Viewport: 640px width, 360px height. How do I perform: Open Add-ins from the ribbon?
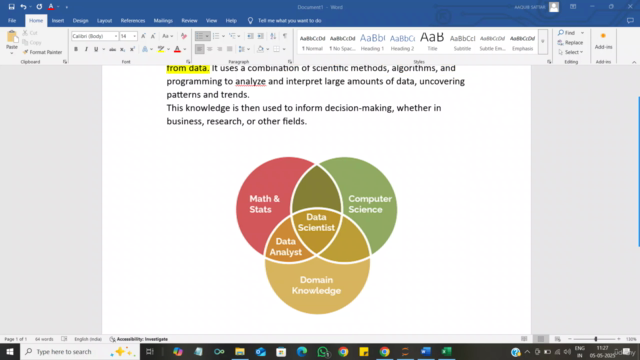tap(603, 41)
